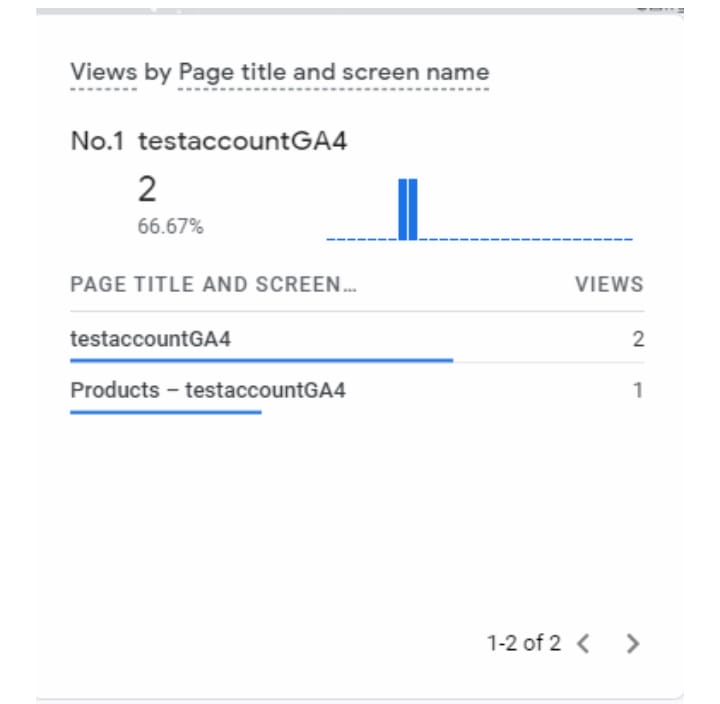Click the left sparkline bar

403,209
